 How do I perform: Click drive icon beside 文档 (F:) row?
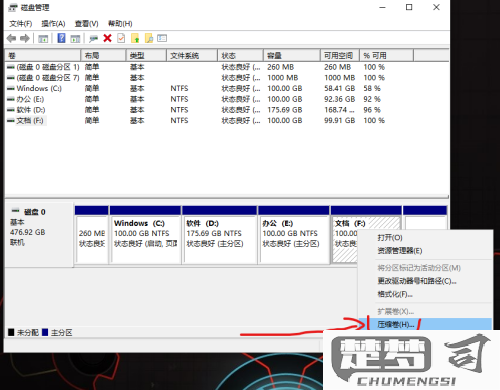11,121
